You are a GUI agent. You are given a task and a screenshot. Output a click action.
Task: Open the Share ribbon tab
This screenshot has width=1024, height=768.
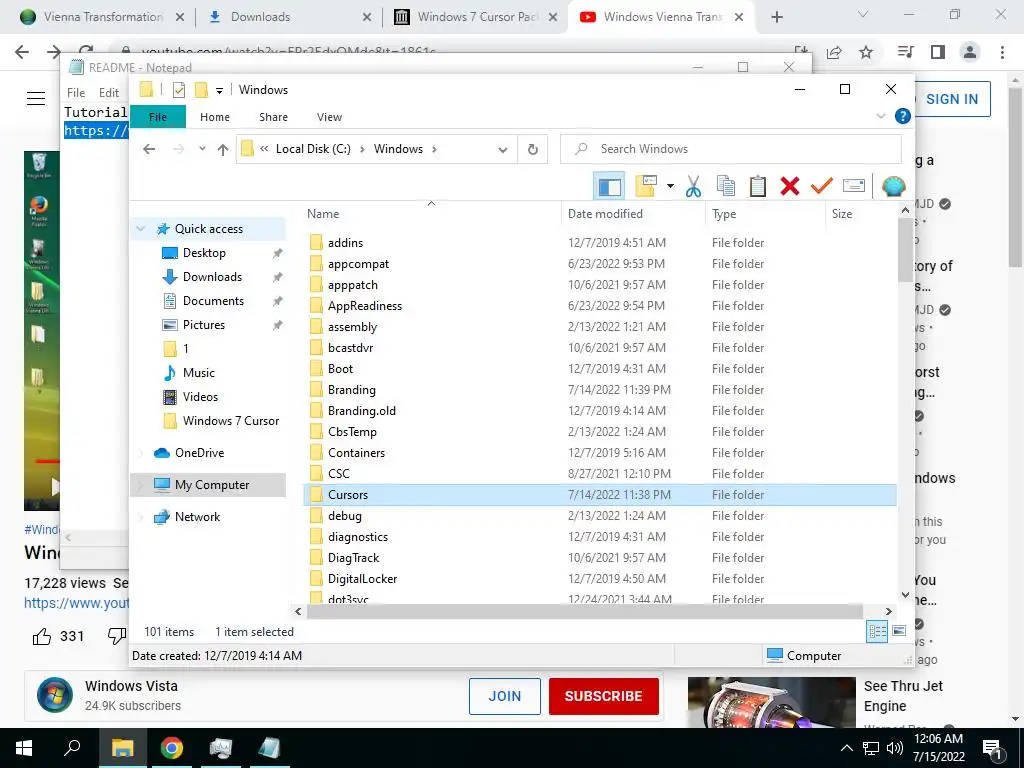[x=273, y=117]
